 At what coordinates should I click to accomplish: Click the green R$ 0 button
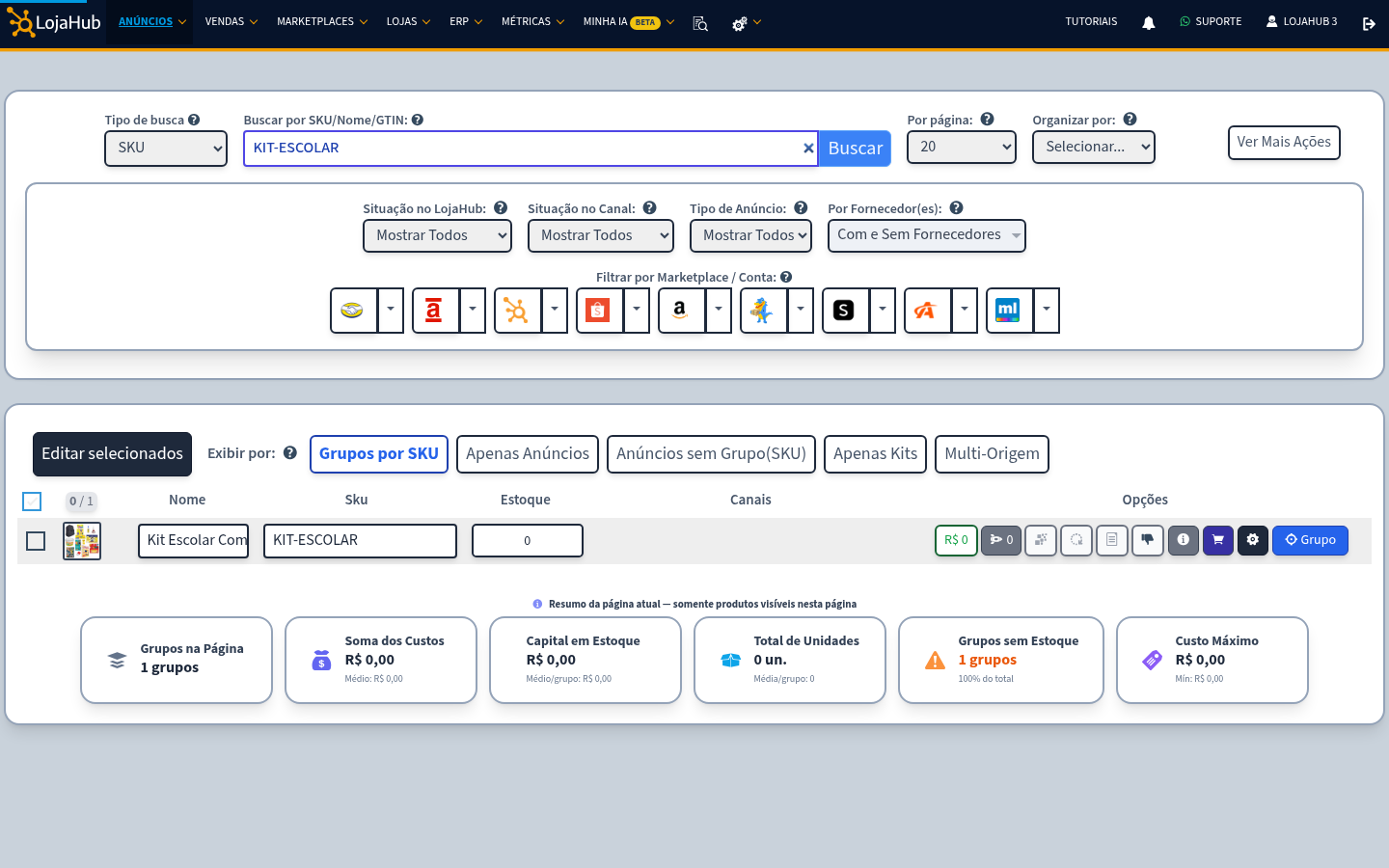pos(956,540)
